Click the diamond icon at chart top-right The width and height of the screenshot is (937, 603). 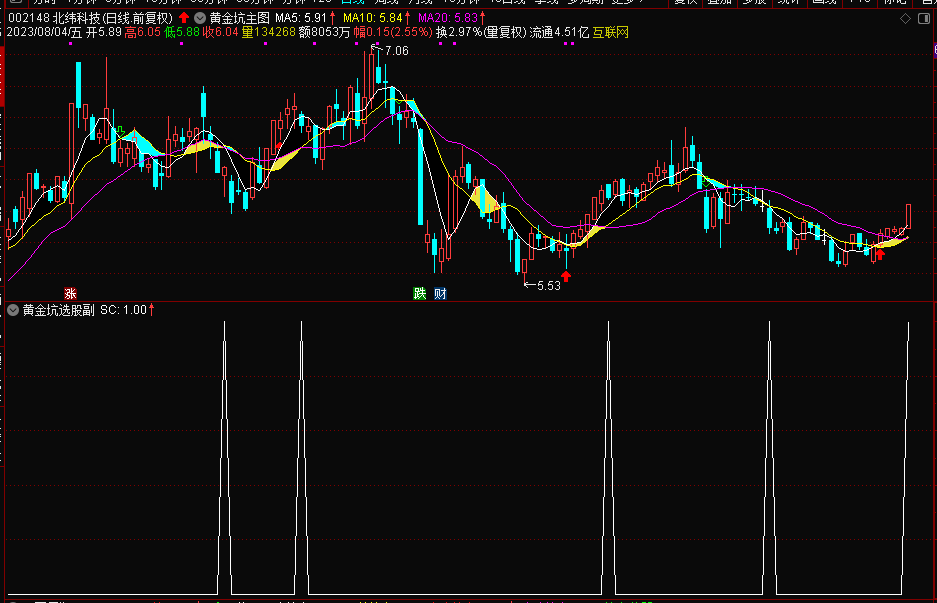tap(905, 19)
